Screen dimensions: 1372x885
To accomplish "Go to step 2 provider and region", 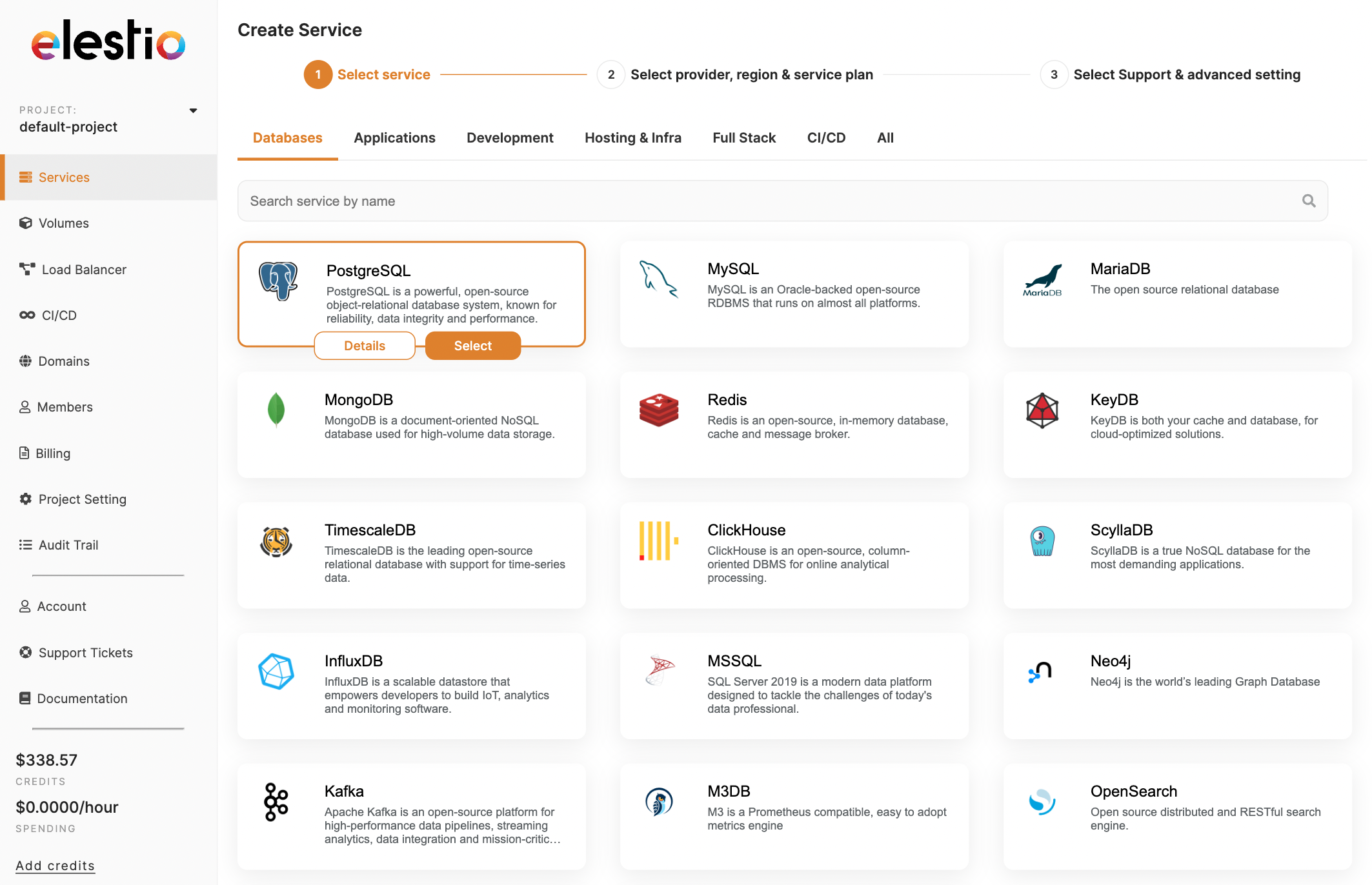I will [751, 75].
